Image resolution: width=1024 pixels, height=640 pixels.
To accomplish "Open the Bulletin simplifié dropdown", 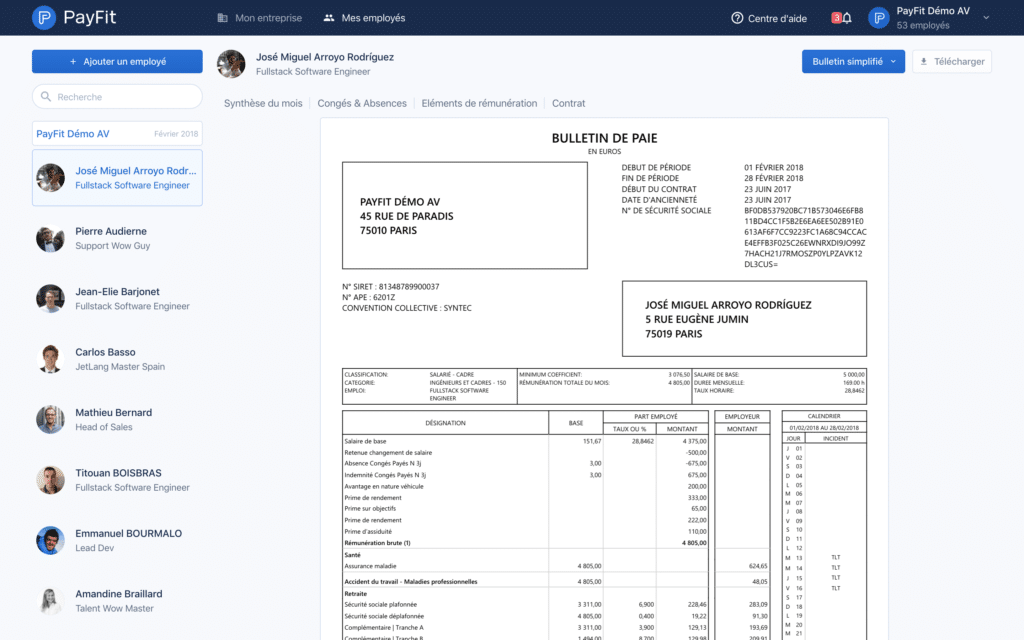I will tap(851, 61).
